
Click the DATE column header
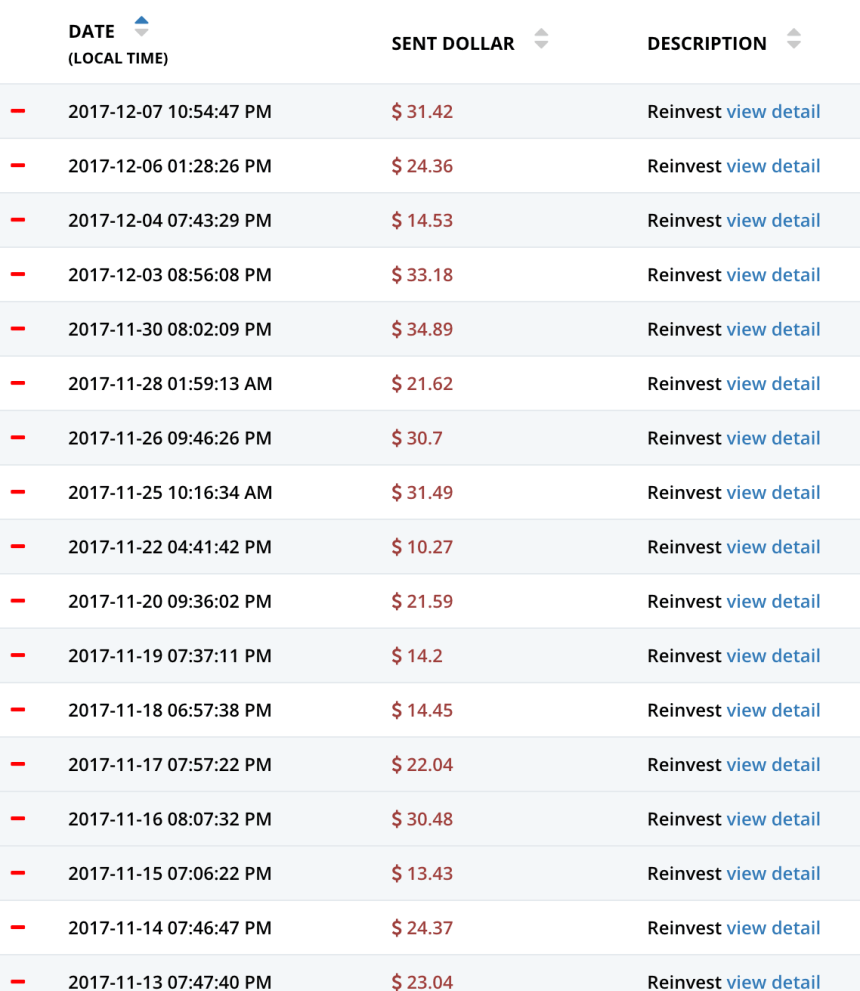[91, 32]
